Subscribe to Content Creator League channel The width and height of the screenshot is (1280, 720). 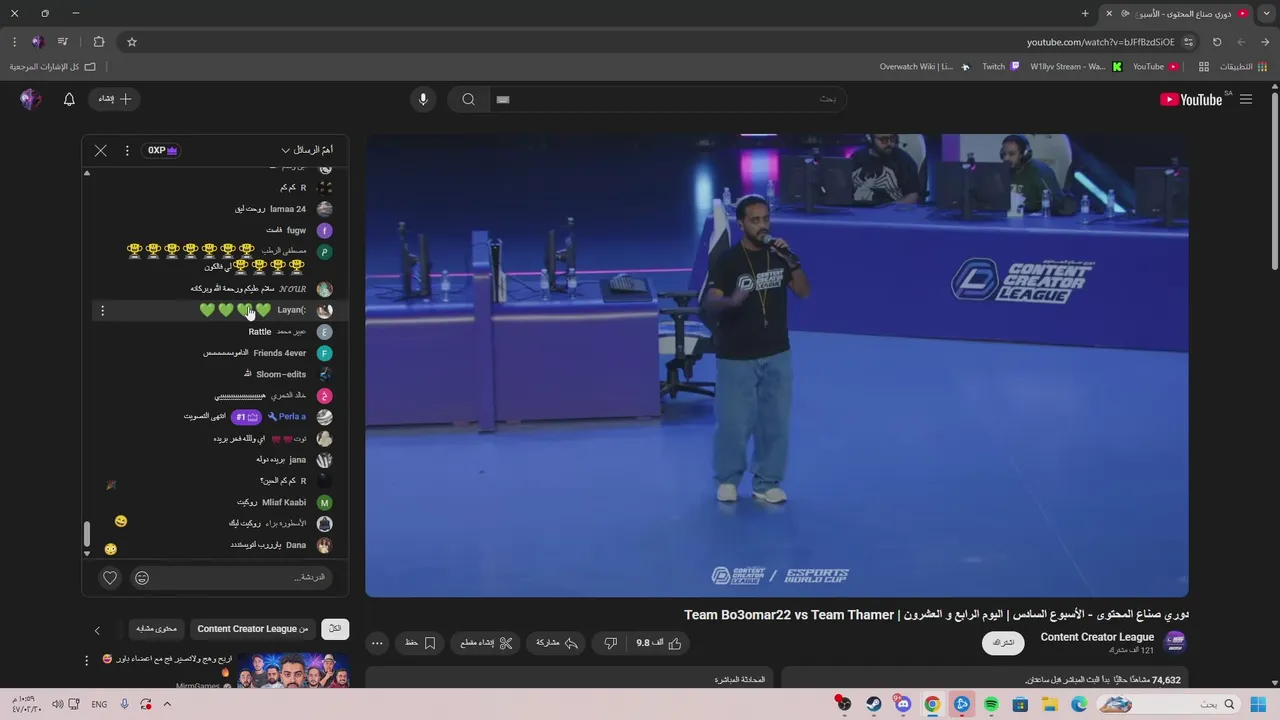[1003, 643]
